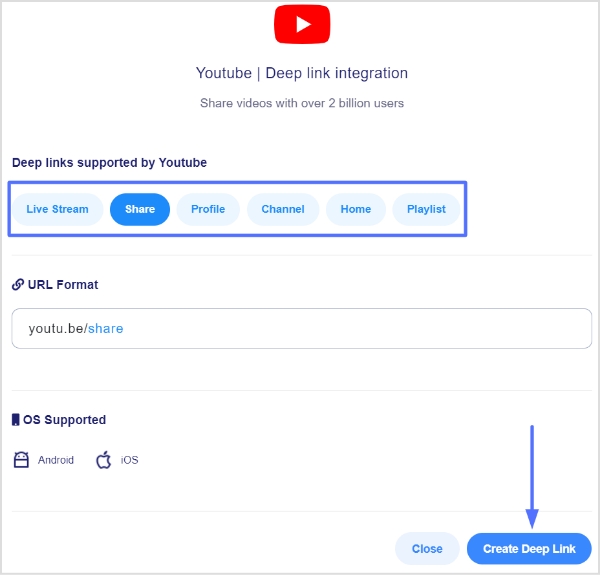Click the 'Youtube | Deep link integration' title
Image resolution: width=600 pixels, height=575 pixels.
(302, 73)
